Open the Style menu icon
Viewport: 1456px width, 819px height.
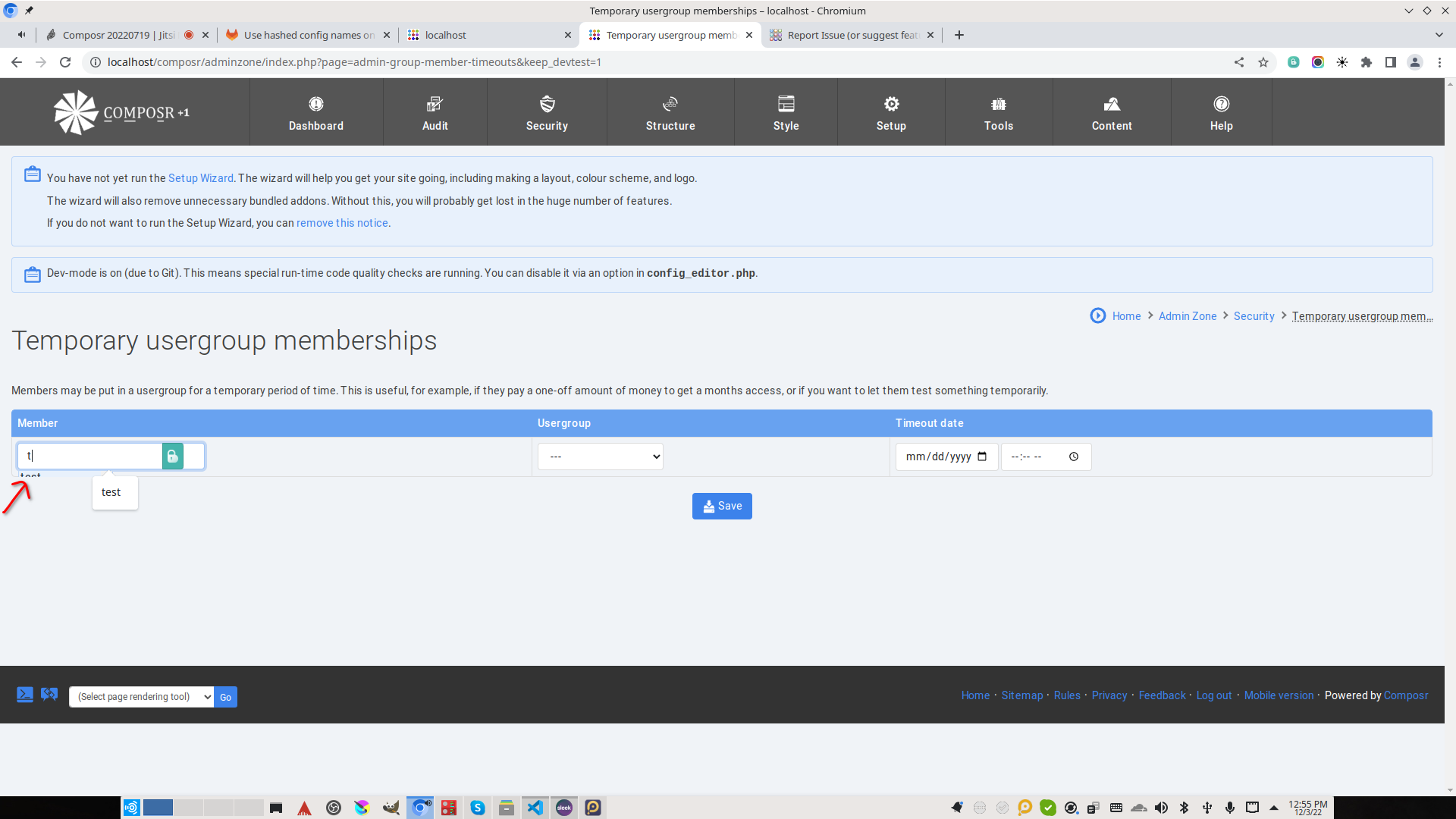tap(786, 105)
